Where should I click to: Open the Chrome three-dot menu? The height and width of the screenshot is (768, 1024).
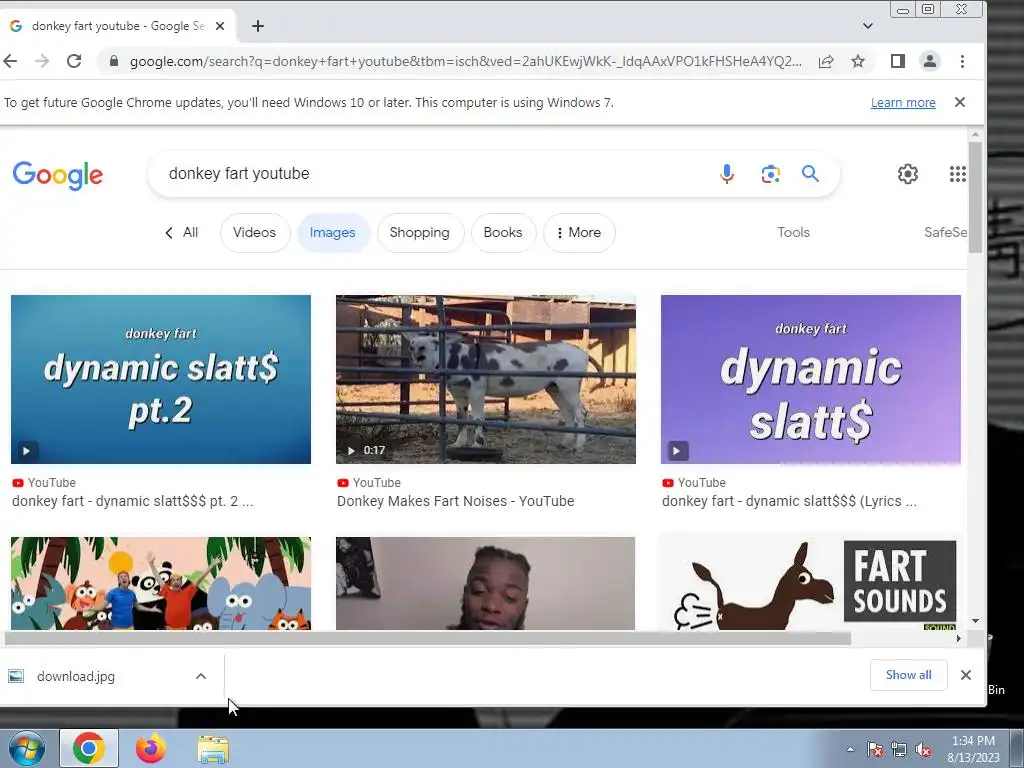click(x=962, y=61)
